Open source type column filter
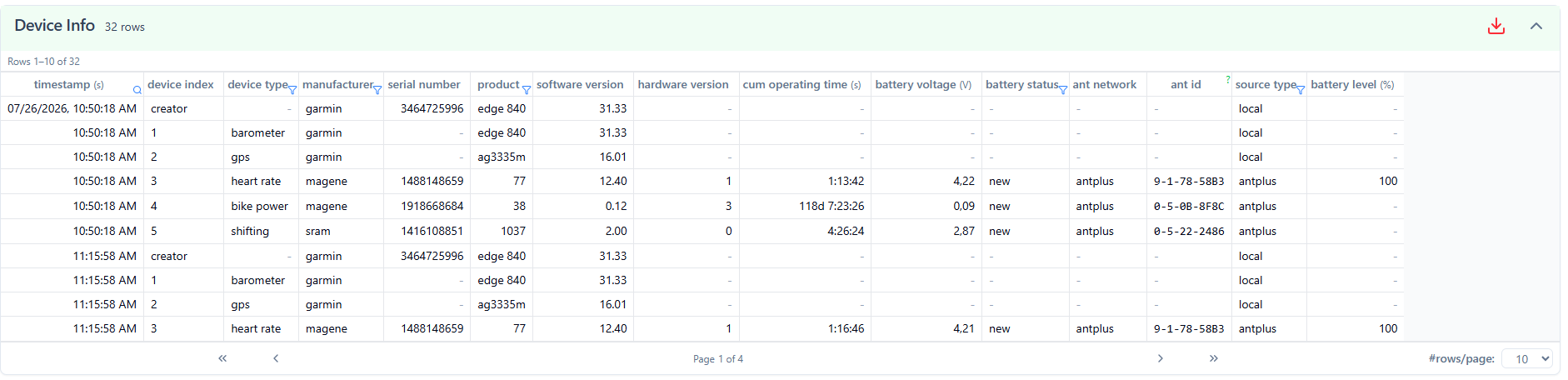The width and height of the screenshot is (1568, 380). pyautogui.click(x=1301, y=90)
